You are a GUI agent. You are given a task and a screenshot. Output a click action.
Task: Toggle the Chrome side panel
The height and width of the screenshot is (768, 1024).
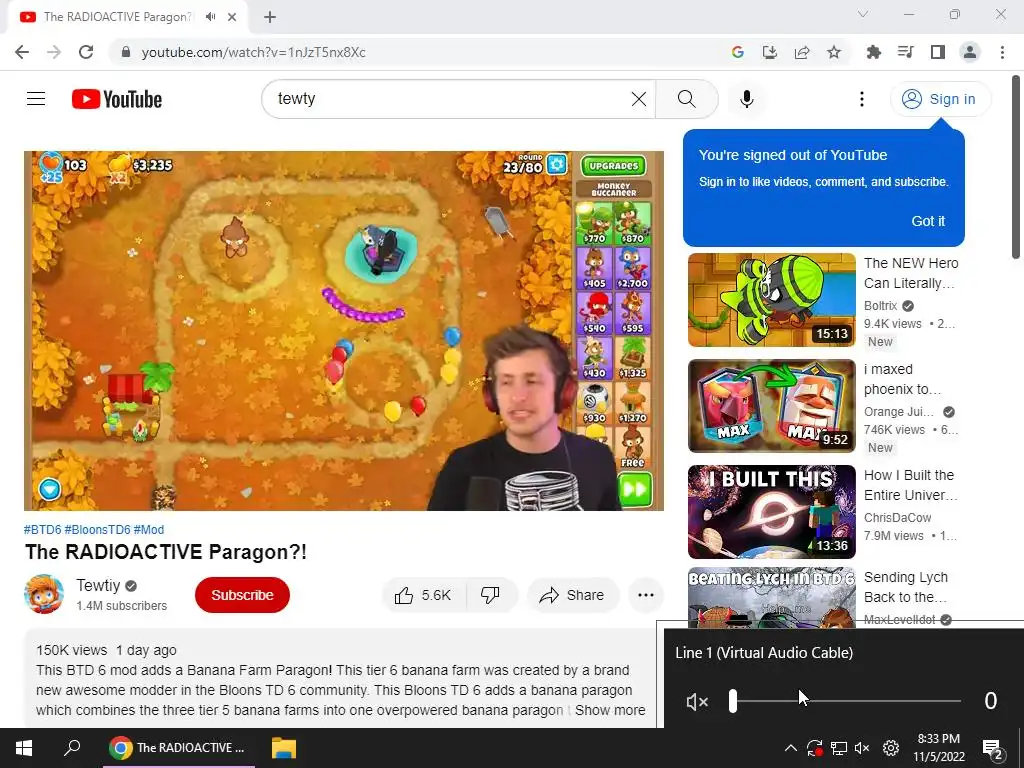click(938, 52)
